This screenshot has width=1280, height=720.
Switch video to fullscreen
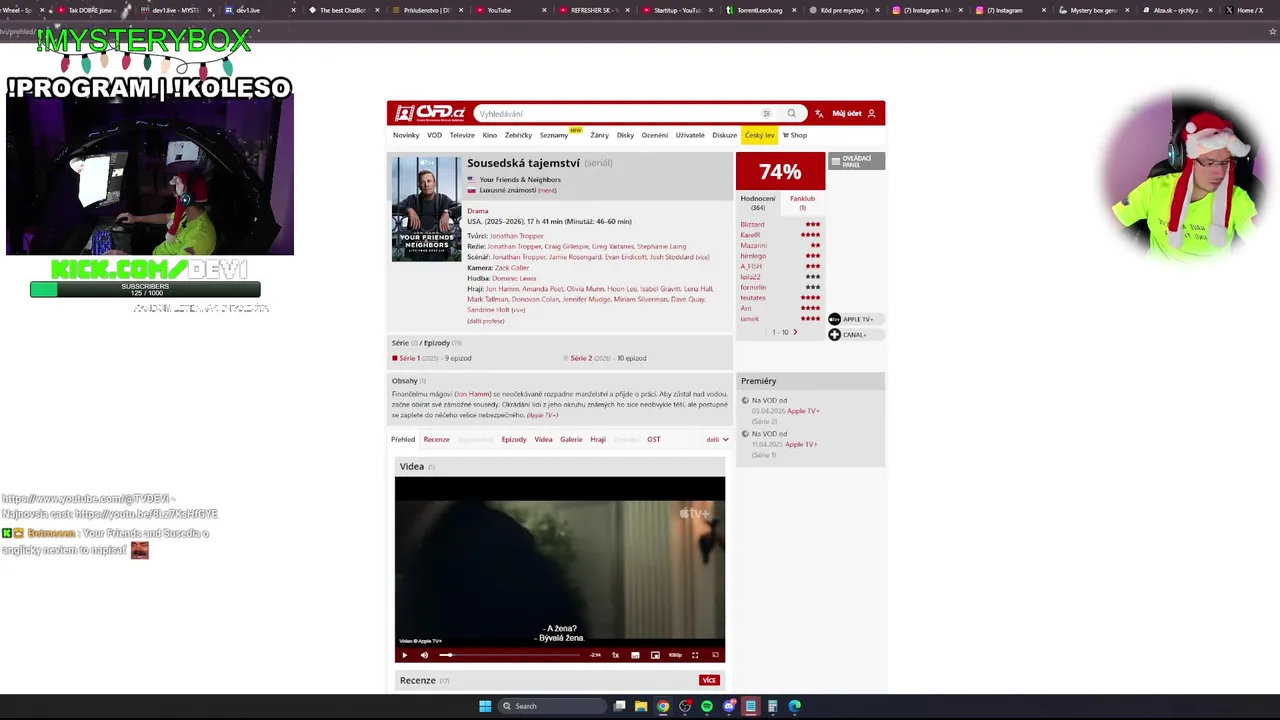click(695, 655)
